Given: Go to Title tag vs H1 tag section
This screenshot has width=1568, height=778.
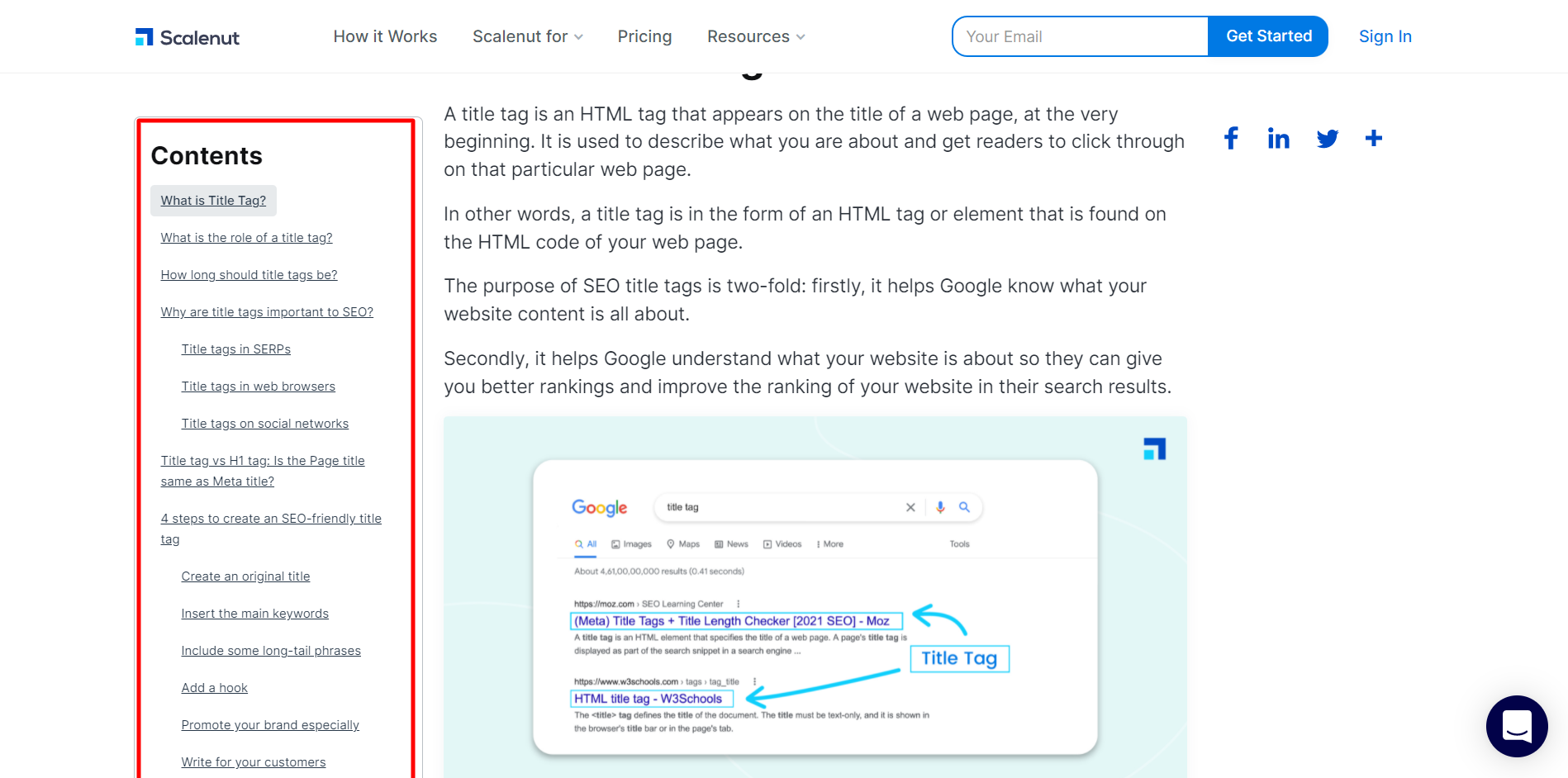Looking at the screenshot, I should tap(263, 471).
